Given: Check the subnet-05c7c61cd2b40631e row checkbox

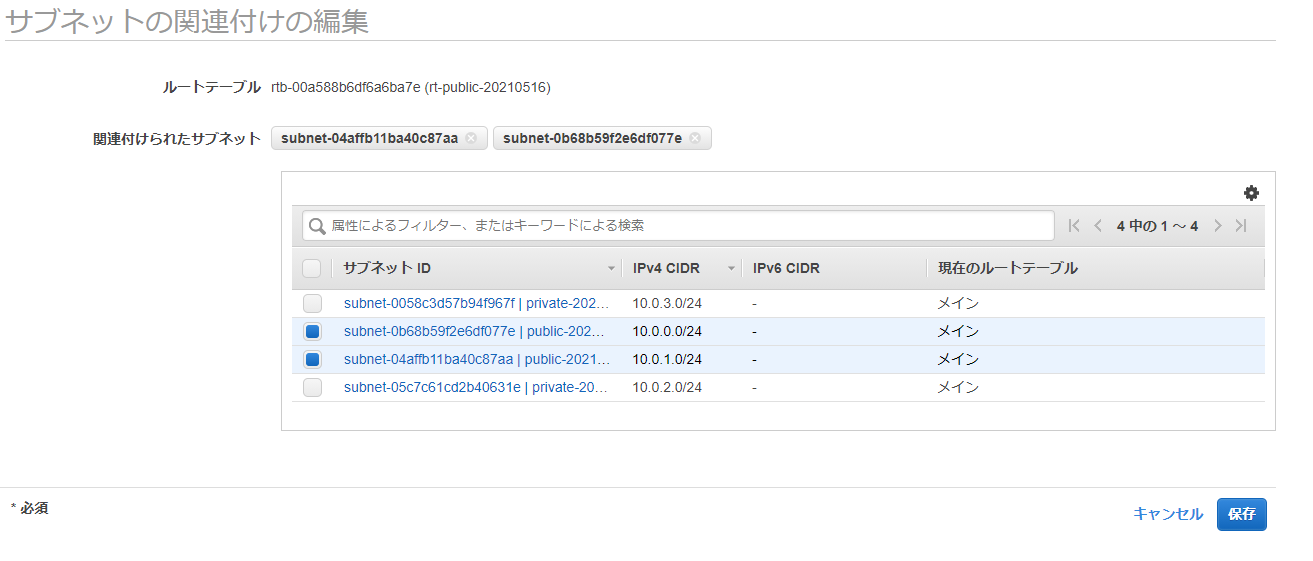Looking at the screenshot, I should coord(313,387).
